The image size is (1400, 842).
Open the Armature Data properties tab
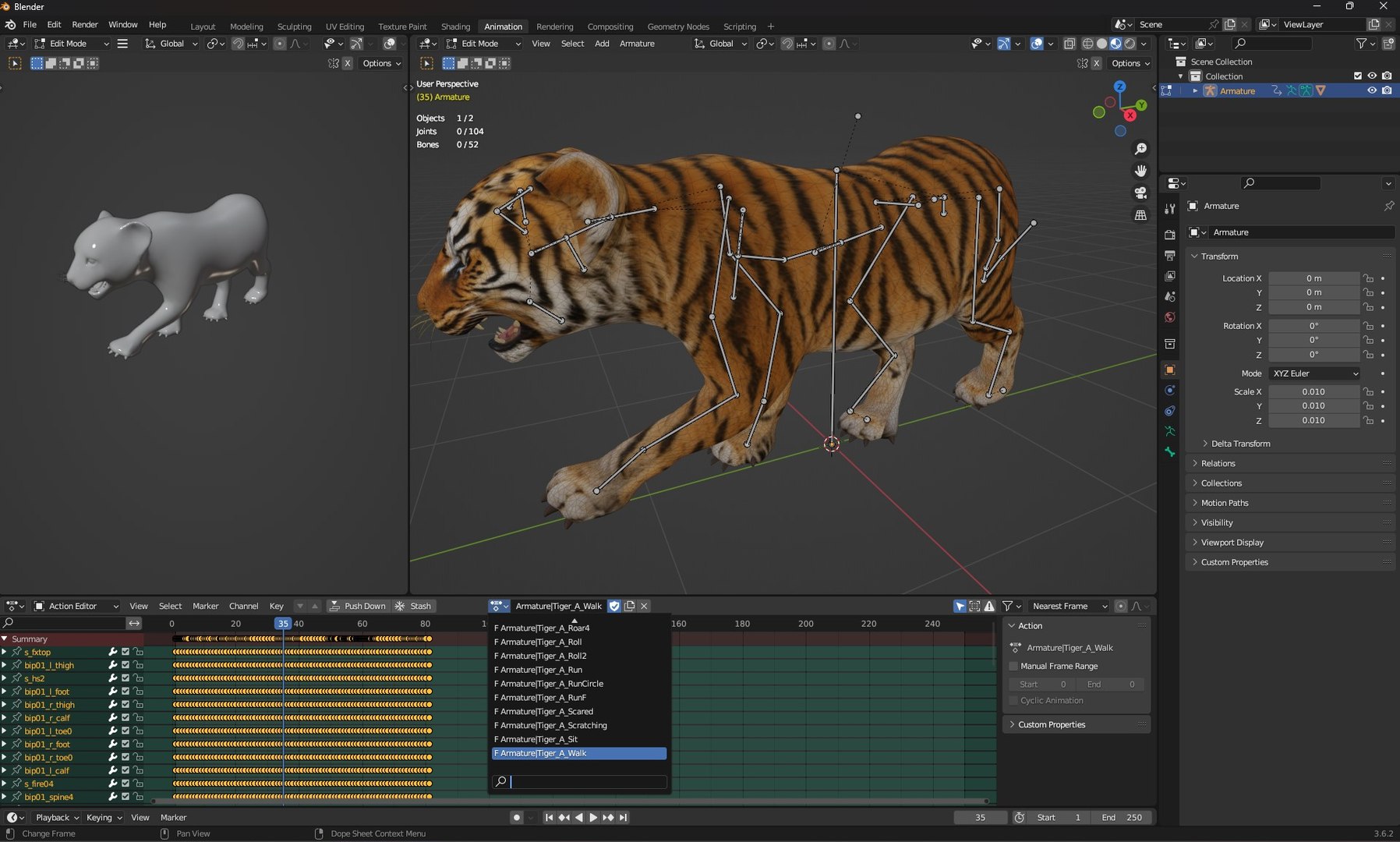point(1169,431)
